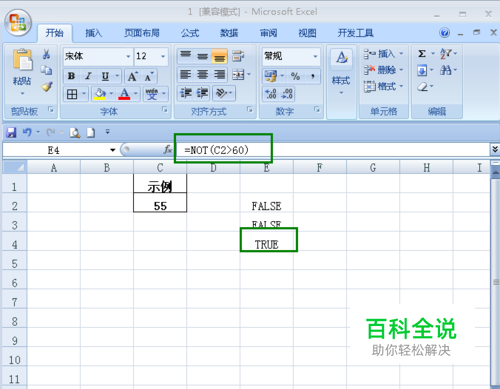Decrease indent icon
500x389 pixels.
click(186, 93)
